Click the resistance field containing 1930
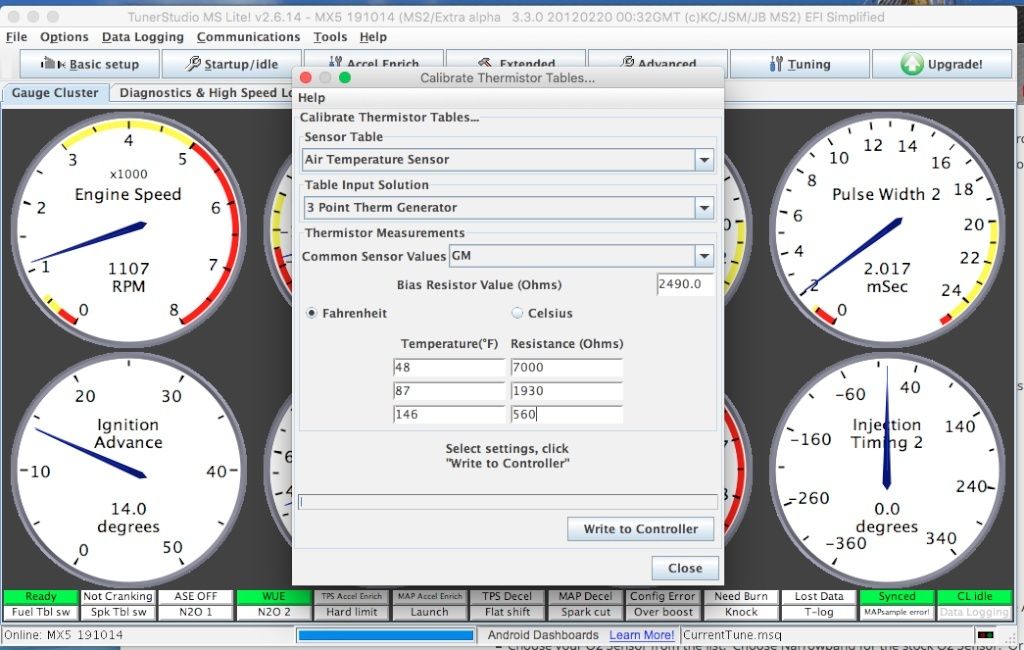Image resolution: width=1024 pixels, height=650 pixels. click(x=566, y=391)
